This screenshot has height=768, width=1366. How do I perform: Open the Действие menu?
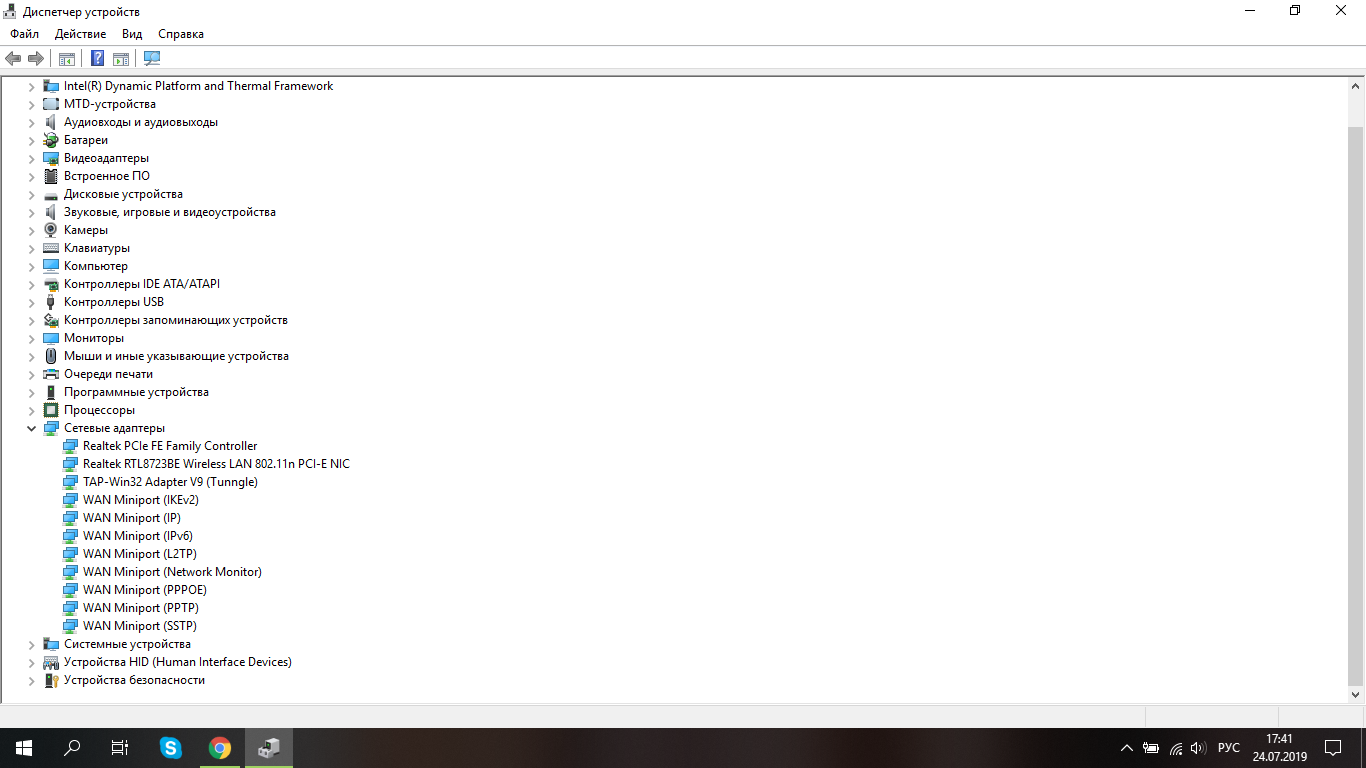click(80, 34)
